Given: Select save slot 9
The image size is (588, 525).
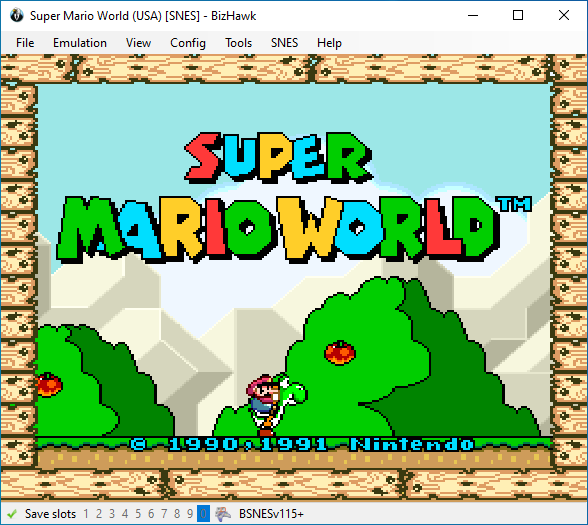Looking at the screenshot, I should (190, 513).
